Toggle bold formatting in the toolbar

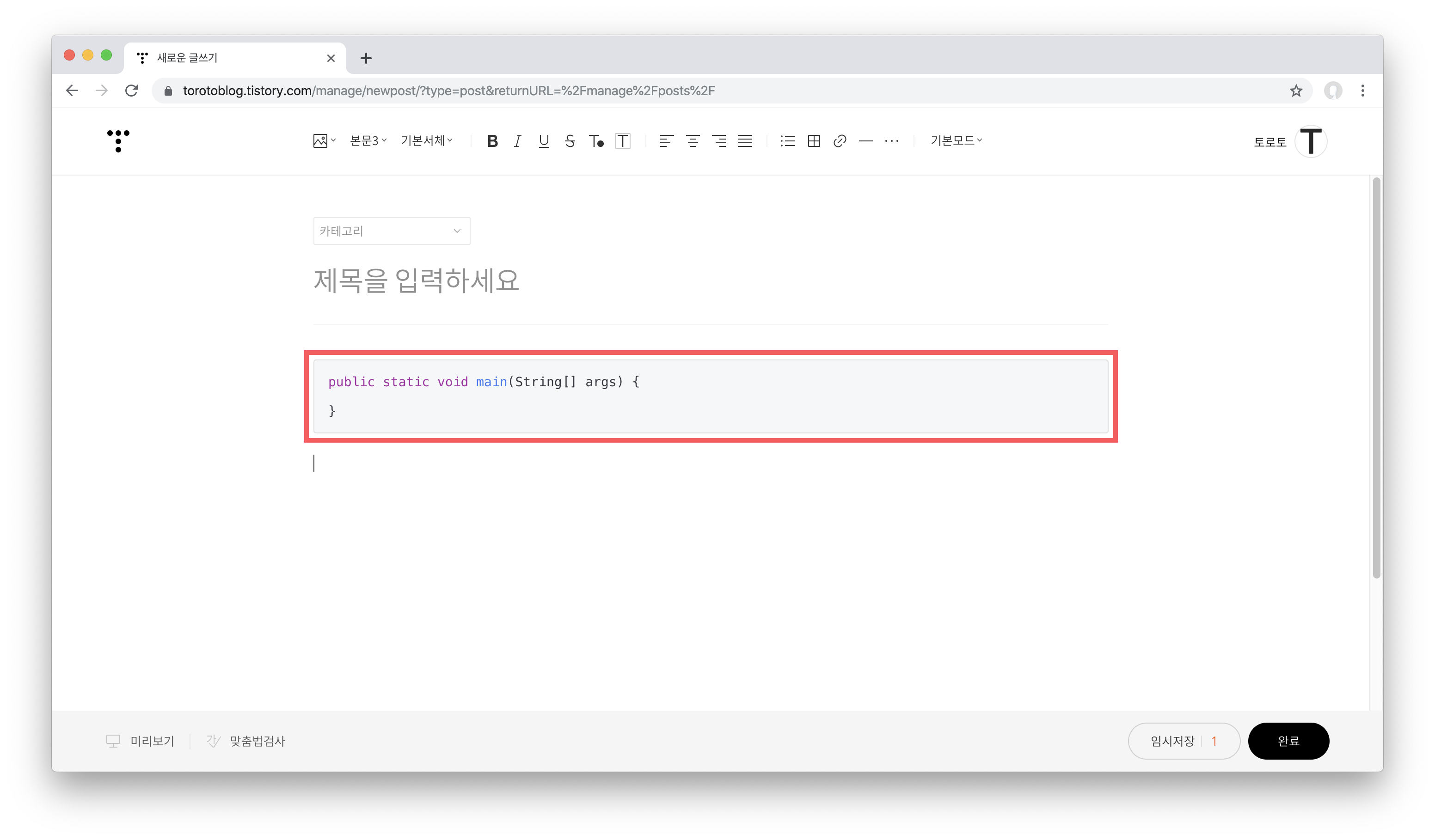tap(492, 141)
